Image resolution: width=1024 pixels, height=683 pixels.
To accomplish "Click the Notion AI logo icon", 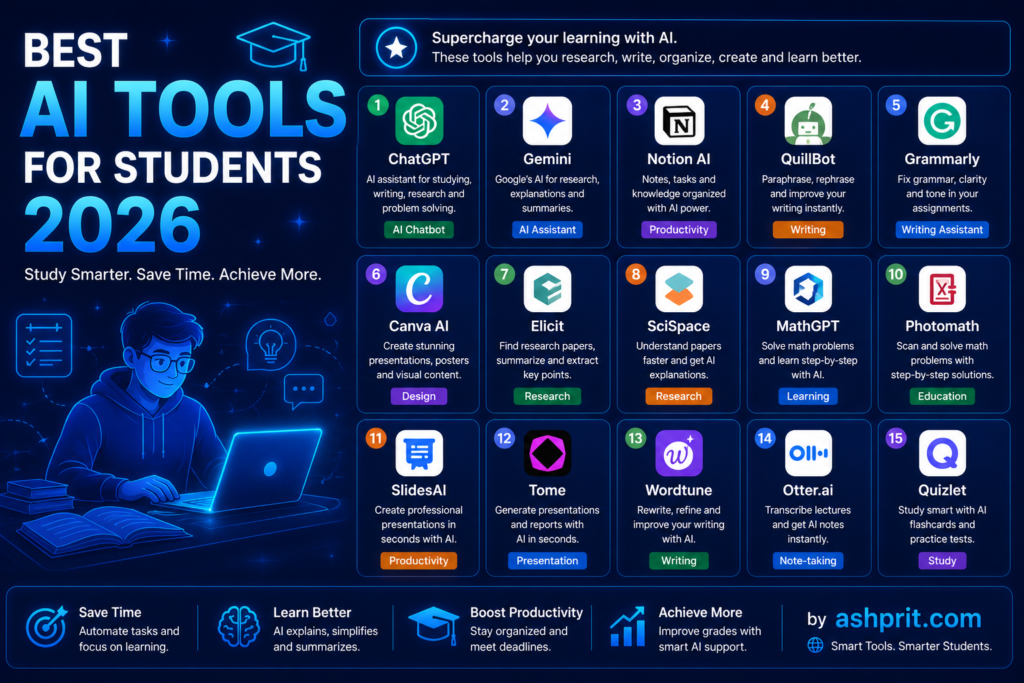I will click(679, 121).
